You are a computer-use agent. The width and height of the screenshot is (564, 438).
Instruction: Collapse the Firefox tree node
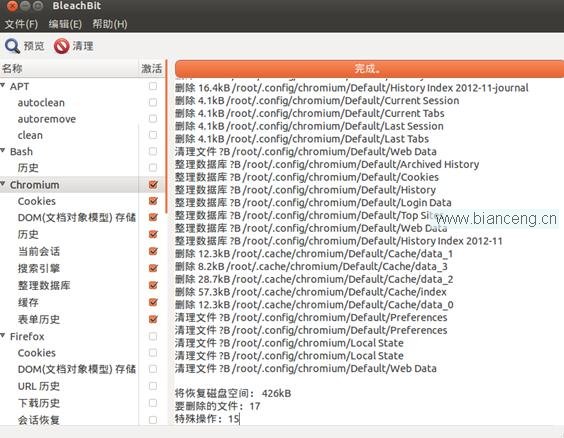[3, 336]
